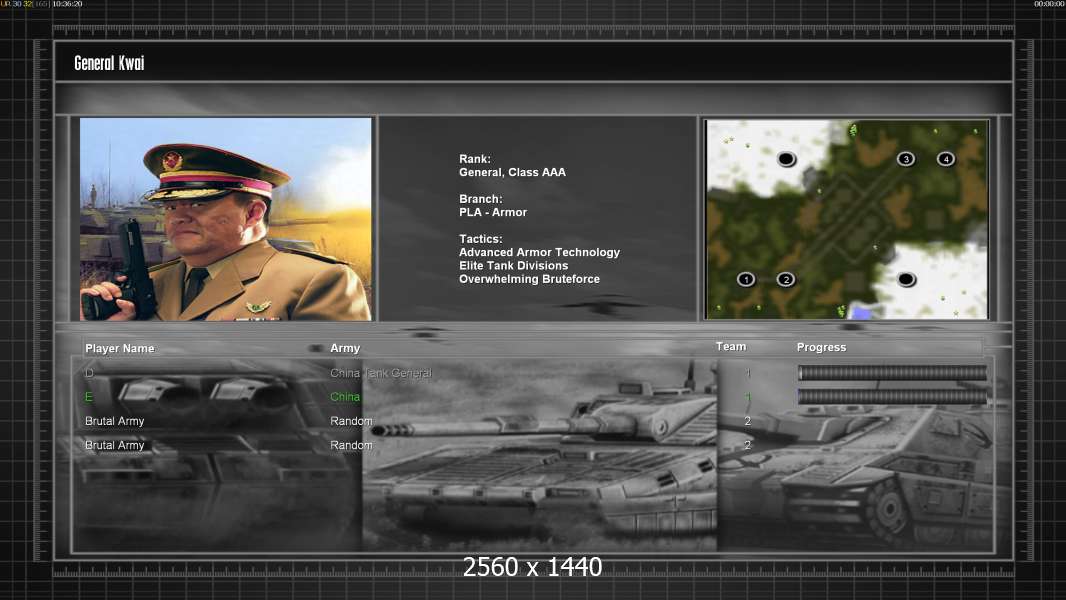Click the "Team" column header
Image resolution: width=1066 pixels, height=600 pixels.
(731, 347)
